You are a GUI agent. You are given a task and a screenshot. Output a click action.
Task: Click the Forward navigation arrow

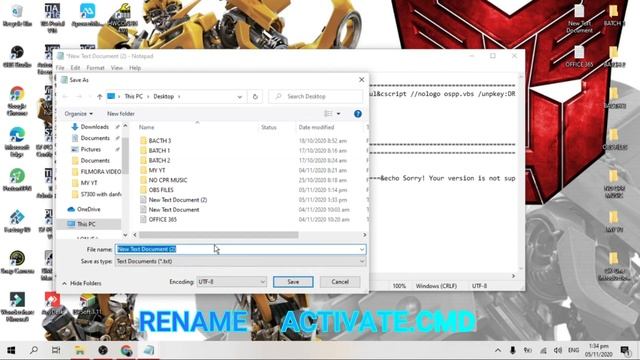click(79, 97)
